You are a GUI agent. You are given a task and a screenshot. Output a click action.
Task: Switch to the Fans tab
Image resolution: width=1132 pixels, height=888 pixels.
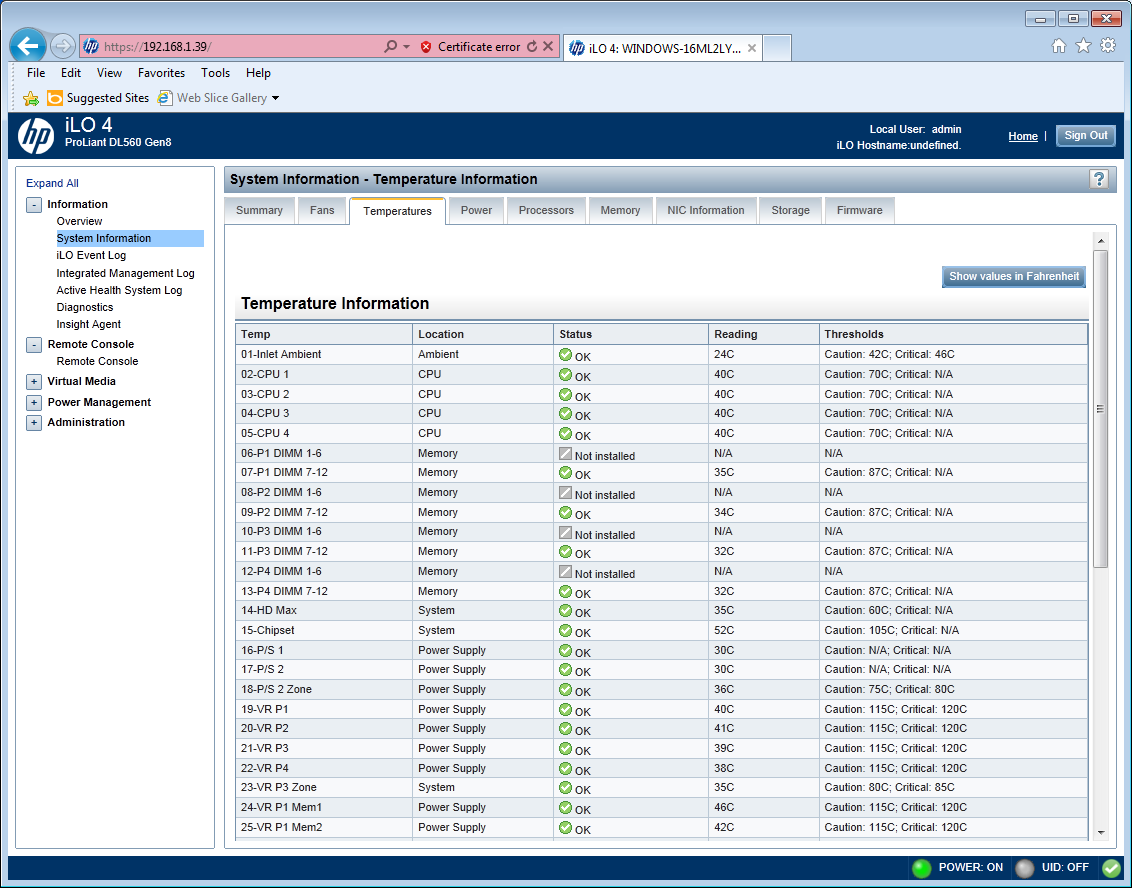click(x=322, y=210)
